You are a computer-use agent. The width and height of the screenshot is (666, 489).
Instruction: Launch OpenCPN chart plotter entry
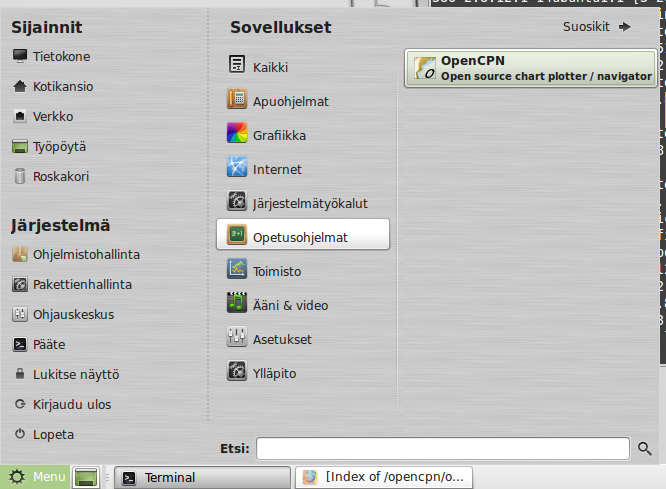pos(531,68)
